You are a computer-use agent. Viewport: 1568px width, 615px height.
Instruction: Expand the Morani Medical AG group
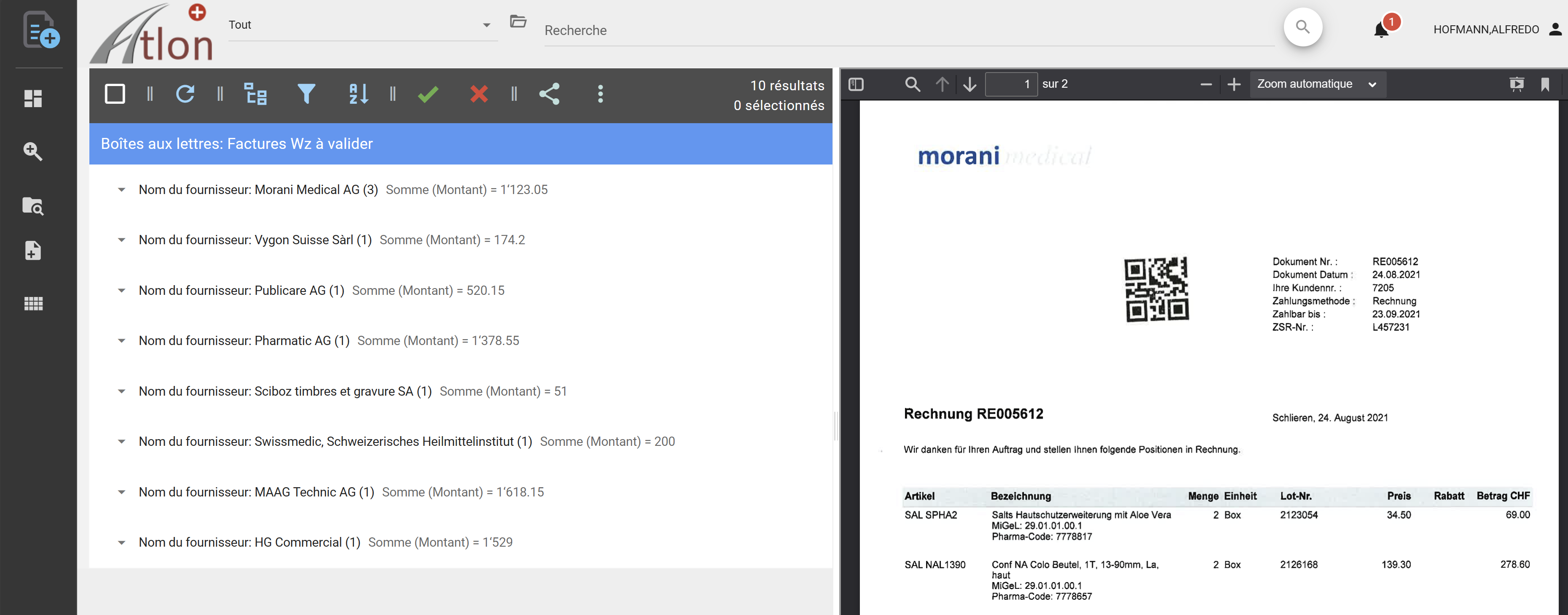pyautogui.click(x=122, y=190)
